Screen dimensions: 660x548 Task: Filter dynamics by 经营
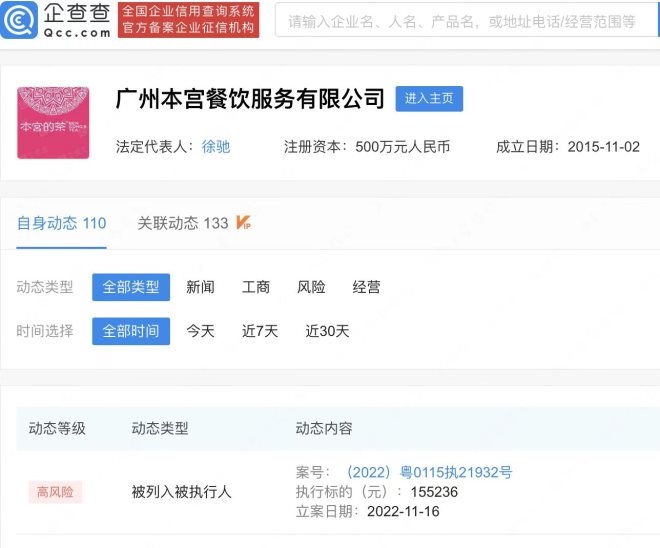(366, 287)
